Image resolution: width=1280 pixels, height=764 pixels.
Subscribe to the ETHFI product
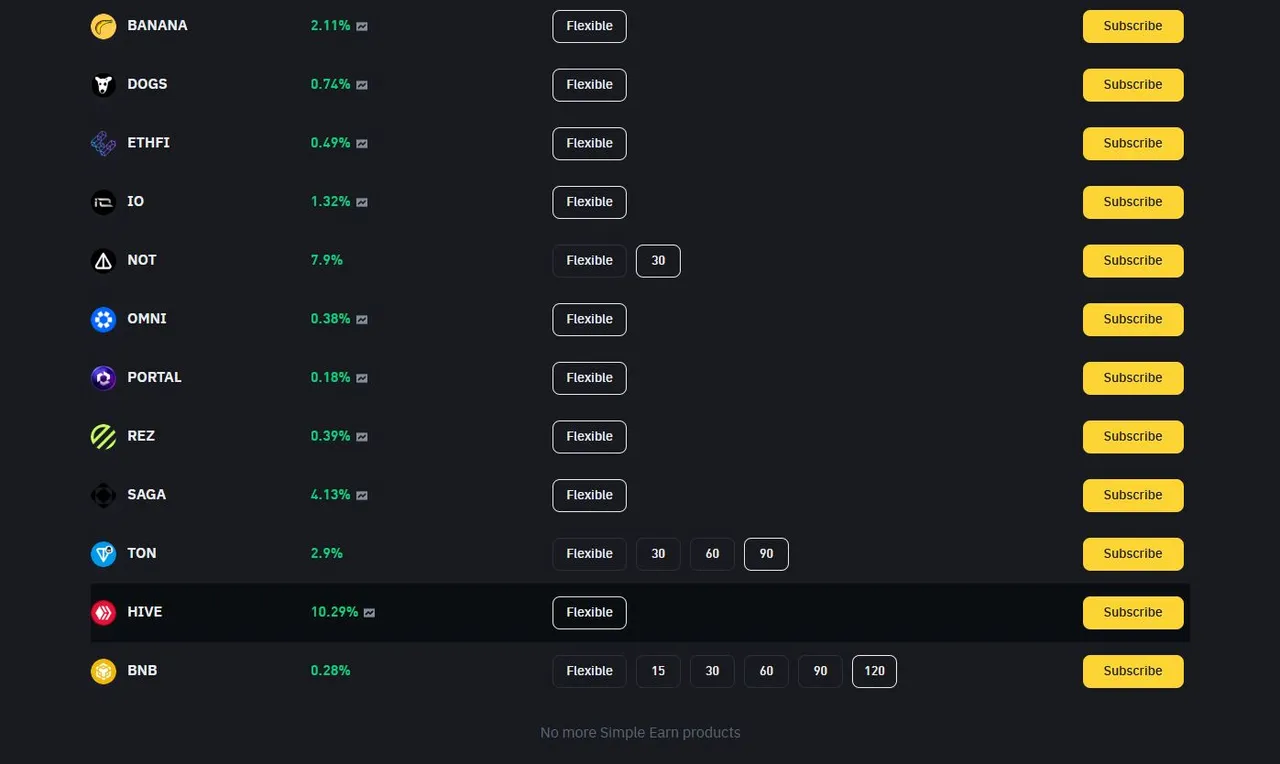[x=1133, y=144]
